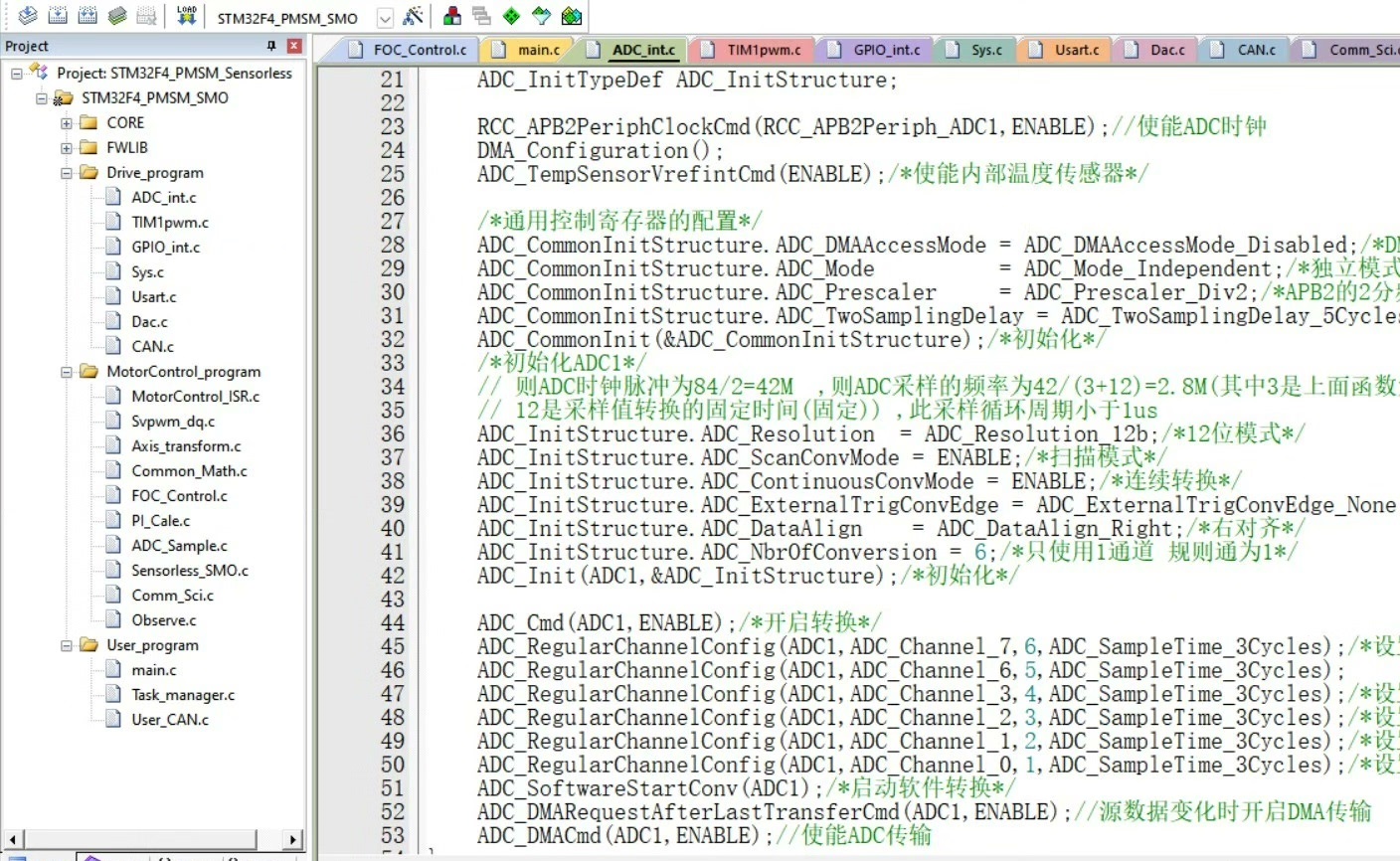The height and width of the screenshot is (861, 1400).
Task: Click line number 44 in the gutter
Action: coord(393,622)
